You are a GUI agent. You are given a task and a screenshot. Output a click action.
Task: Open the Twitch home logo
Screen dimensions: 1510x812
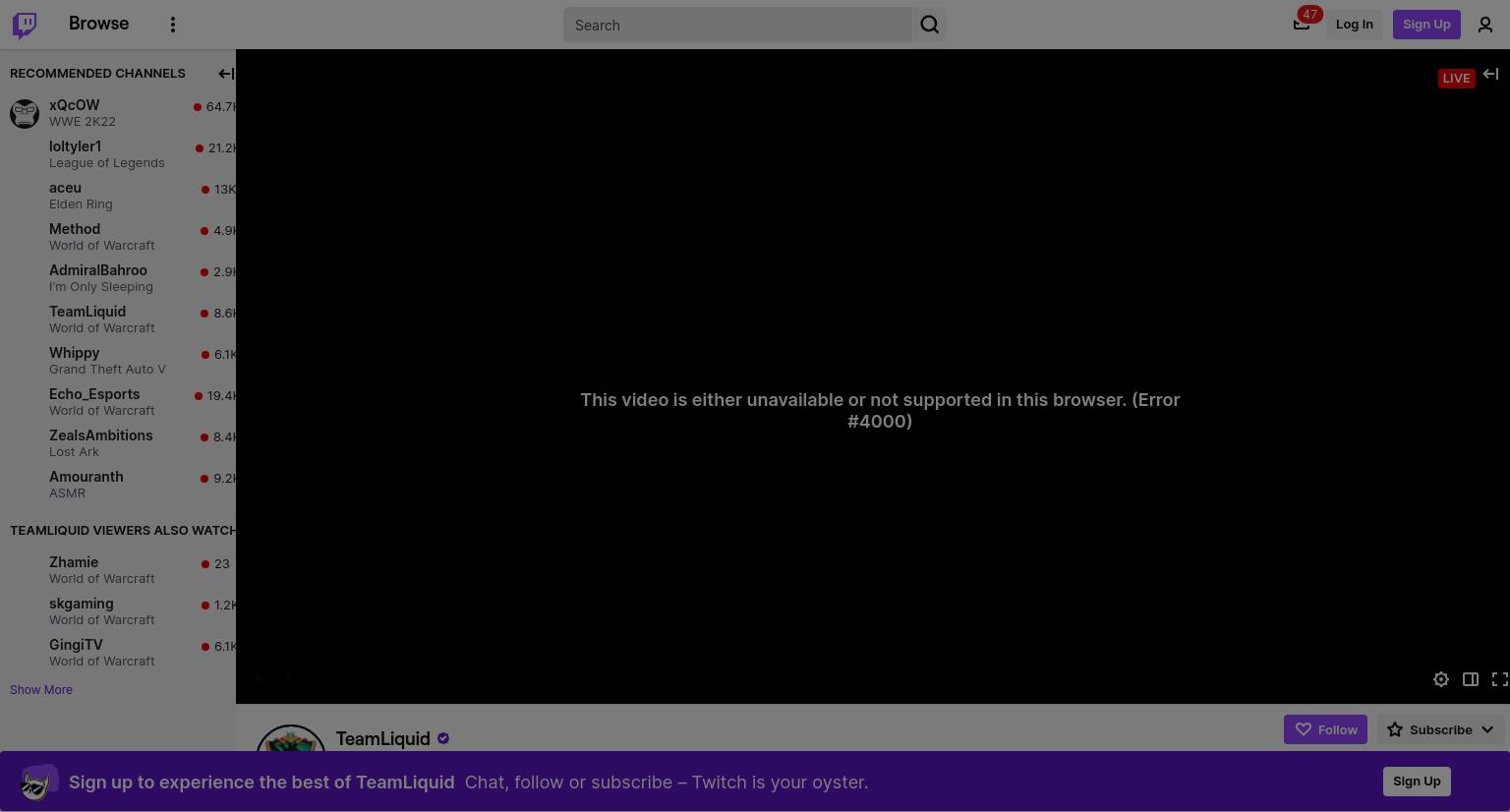pos(25,25)
